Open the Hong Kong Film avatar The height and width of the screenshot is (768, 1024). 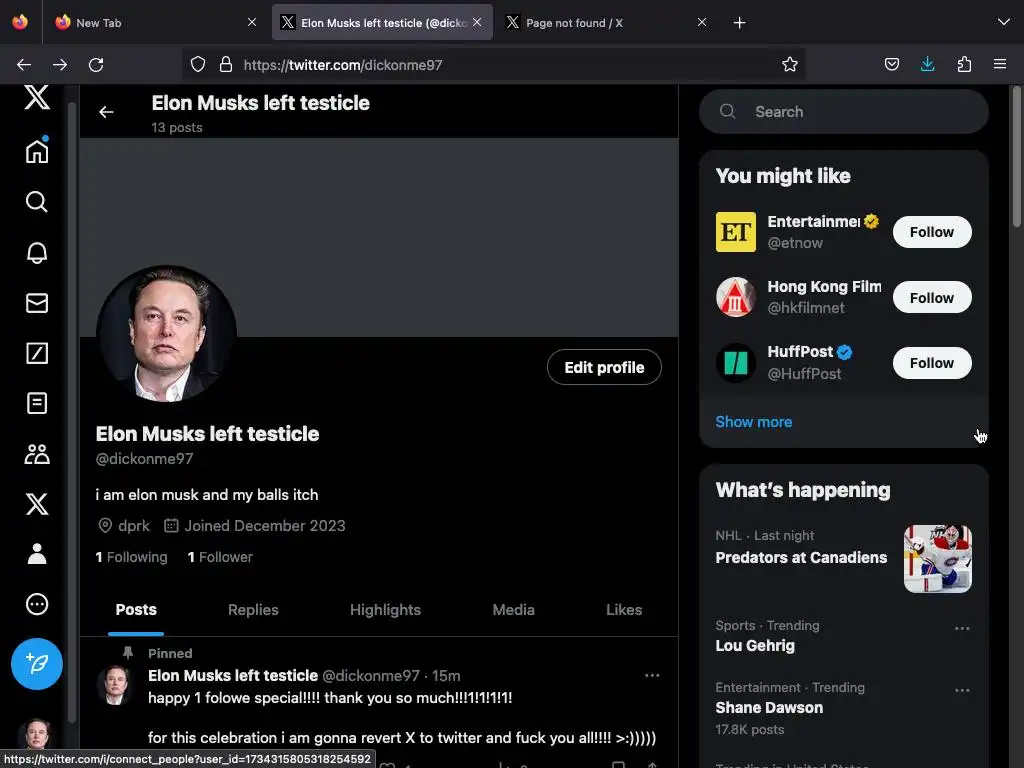coord(736,297)
